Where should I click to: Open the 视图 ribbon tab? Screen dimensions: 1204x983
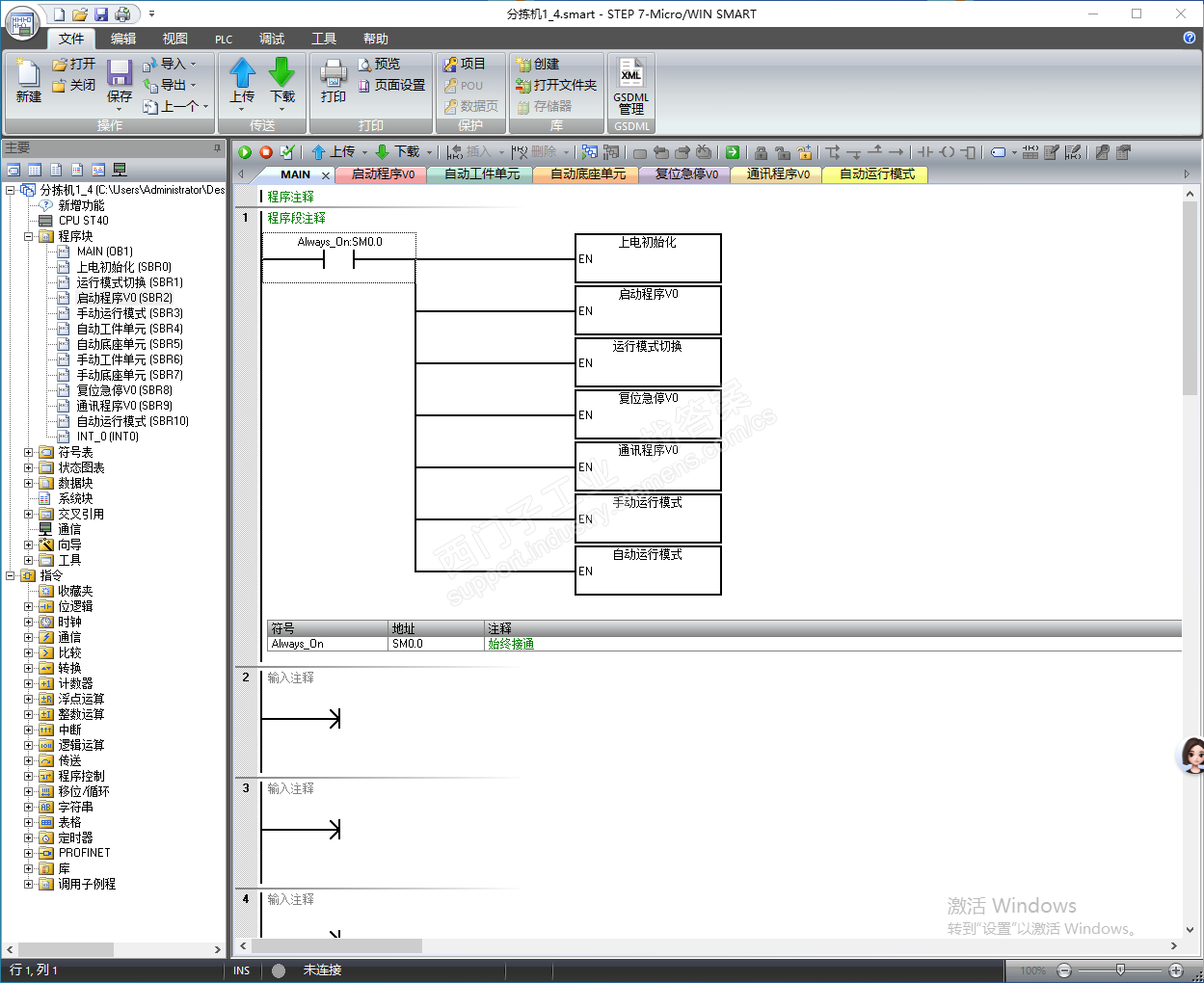click(x=175, y=39)
